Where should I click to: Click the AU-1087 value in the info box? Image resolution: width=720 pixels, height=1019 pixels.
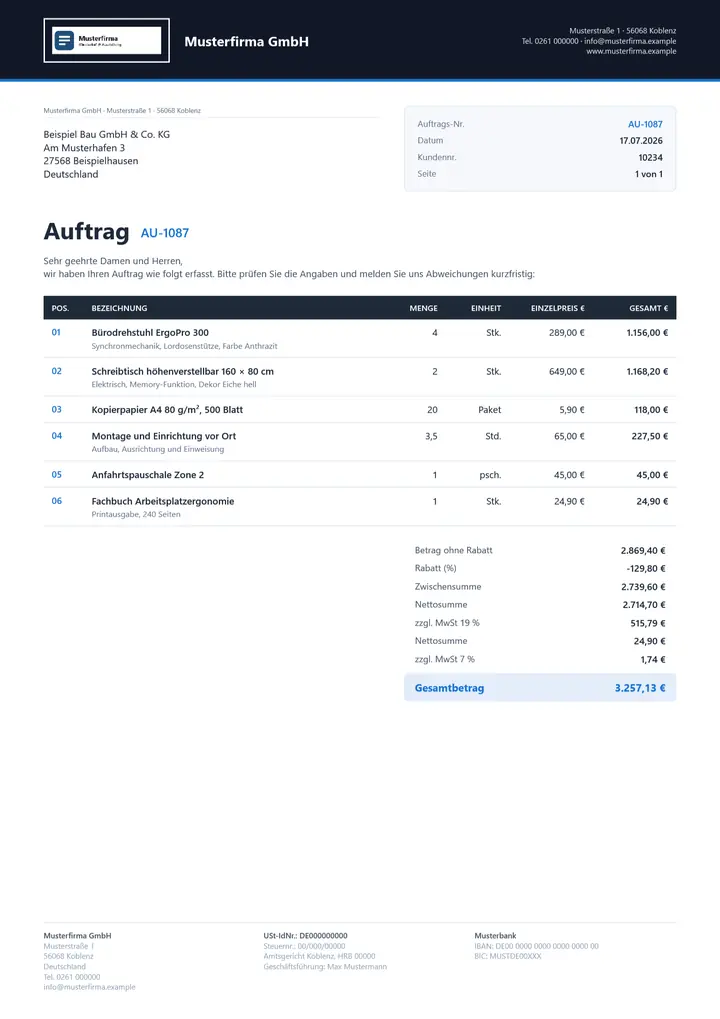pyautogui.click(x=645, y=124)
